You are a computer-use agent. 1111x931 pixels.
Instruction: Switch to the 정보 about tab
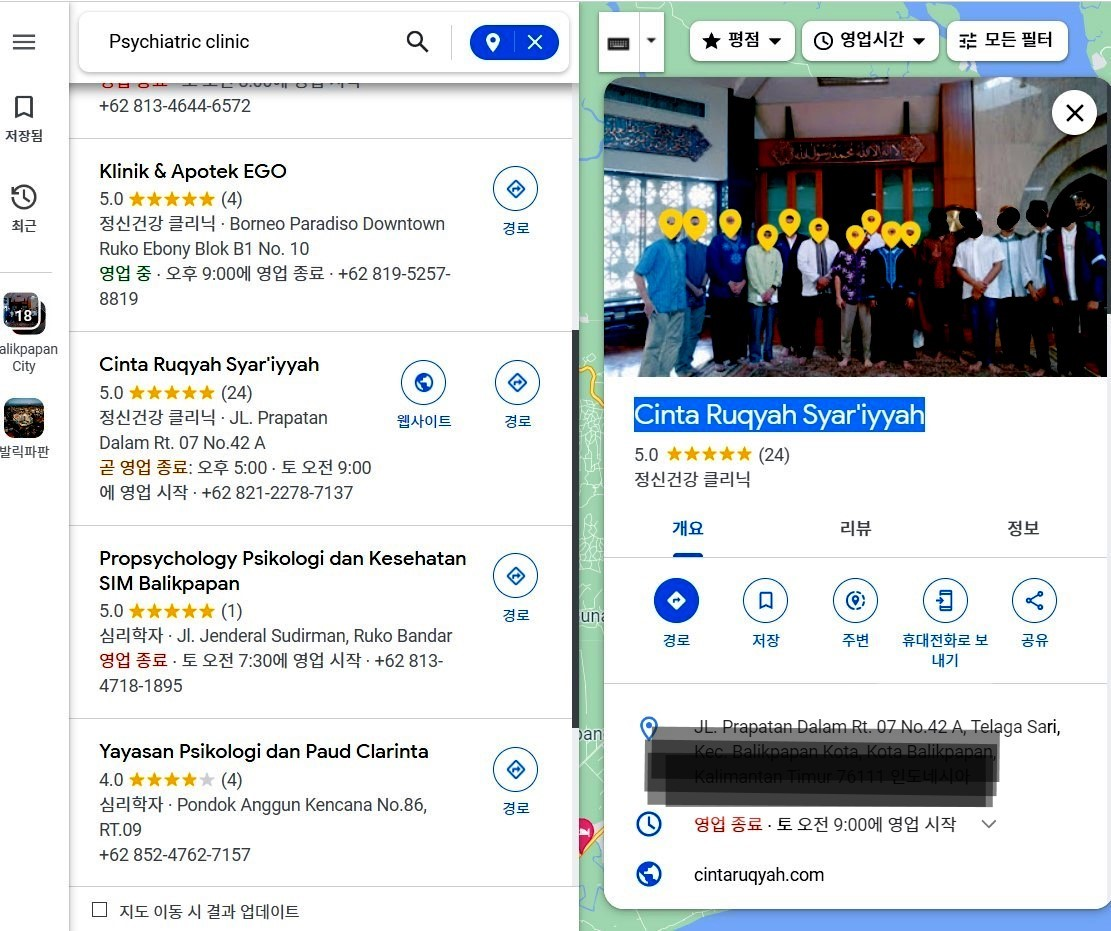click(x=1023, y=529)
